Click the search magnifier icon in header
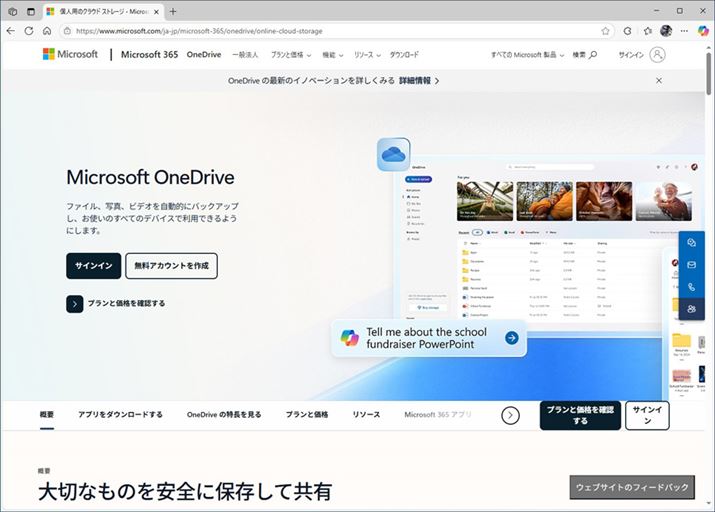This screenshot has height=512, width=715. point(593,55)
